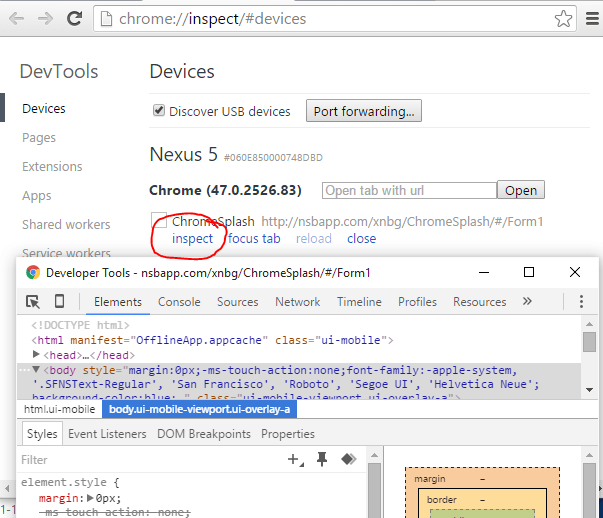Minimize the Developer Tools window

tap(484, 272)
